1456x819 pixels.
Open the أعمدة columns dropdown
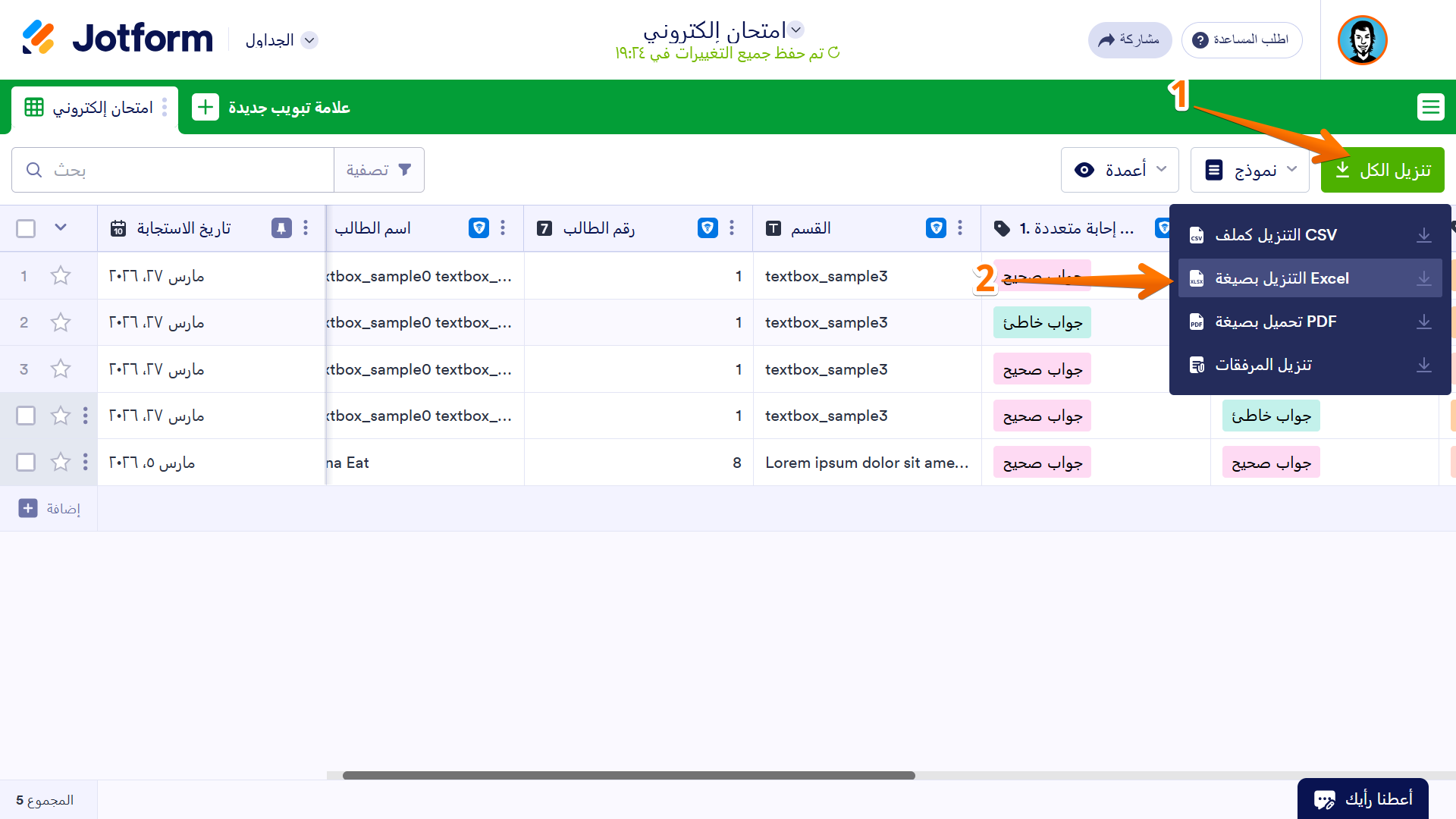pyautogui.click(x=1120, y=170)
